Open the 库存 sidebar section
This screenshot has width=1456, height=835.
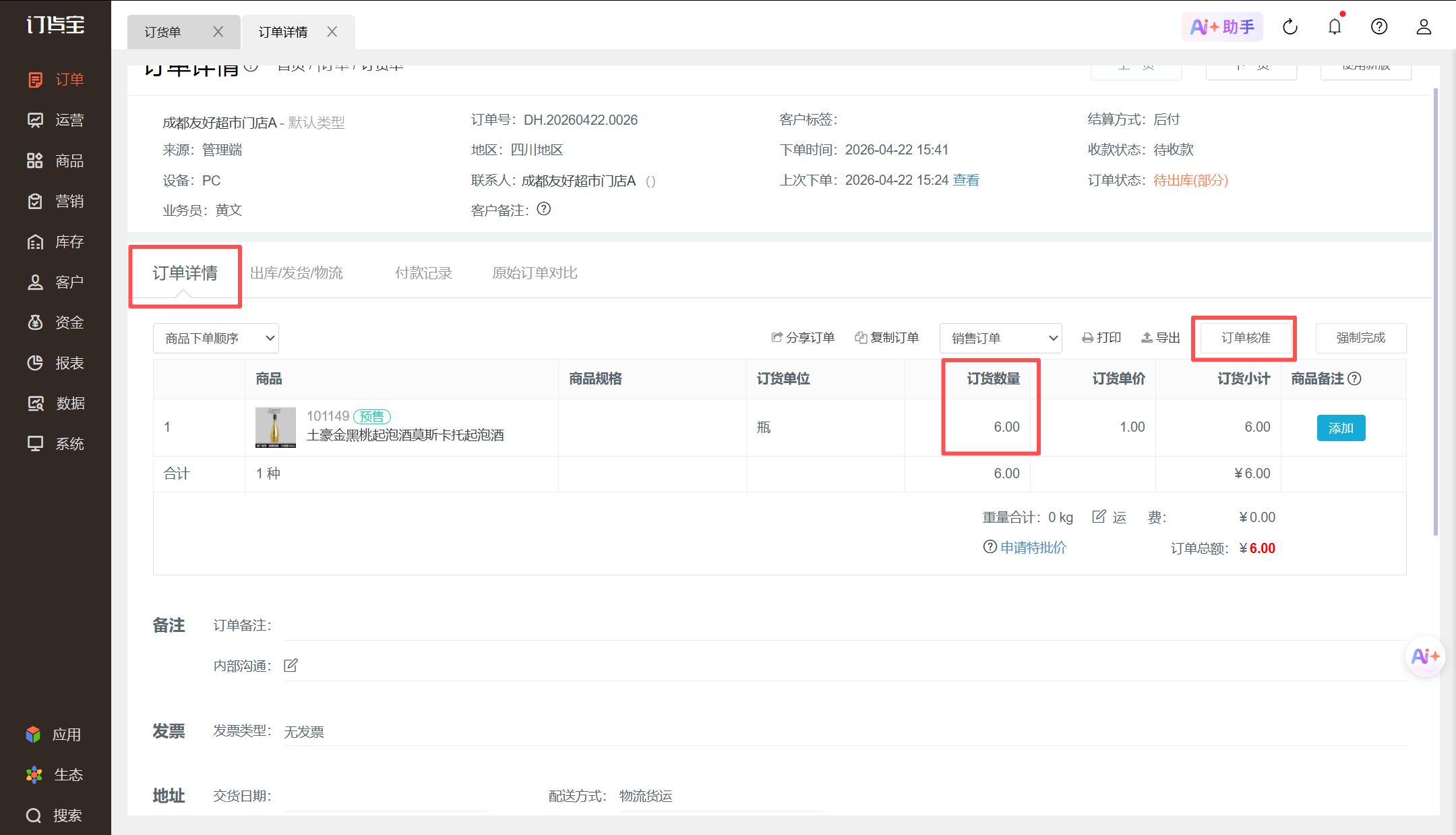click(55, 241)
